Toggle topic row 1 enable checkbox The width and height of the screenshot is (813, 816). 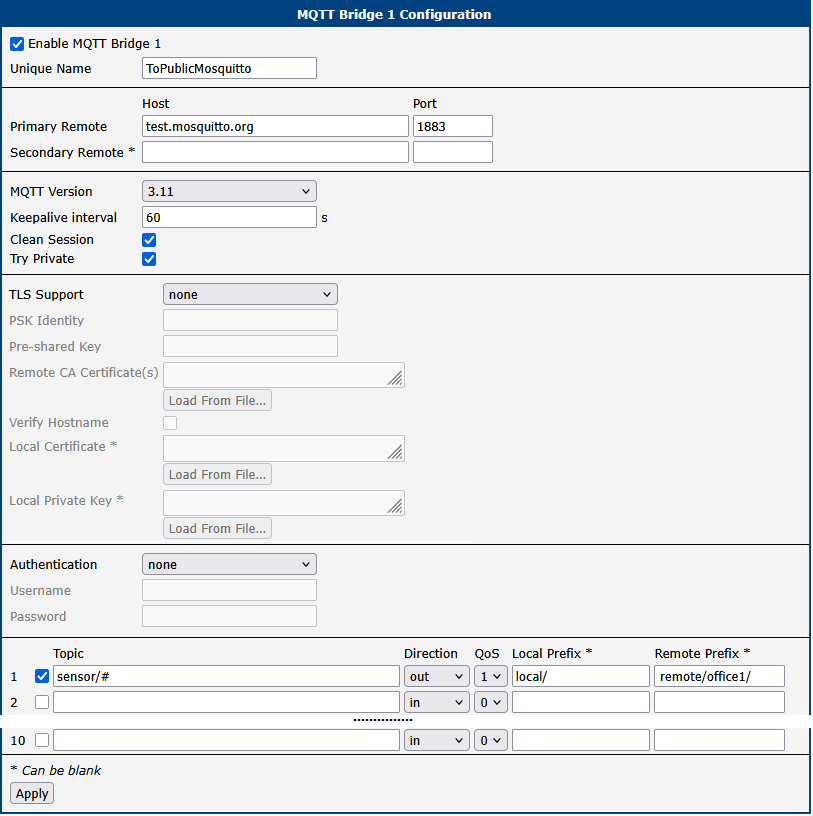(x=42, y=676)
